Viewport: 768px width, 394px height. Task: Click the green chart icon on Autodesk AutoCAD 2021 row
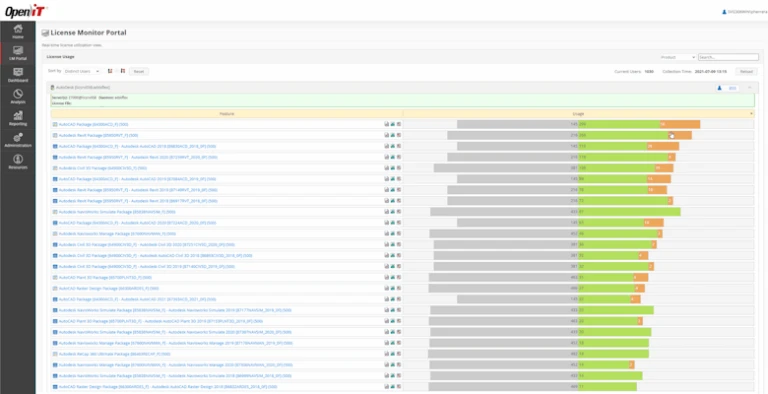click(x=392, y=299)
